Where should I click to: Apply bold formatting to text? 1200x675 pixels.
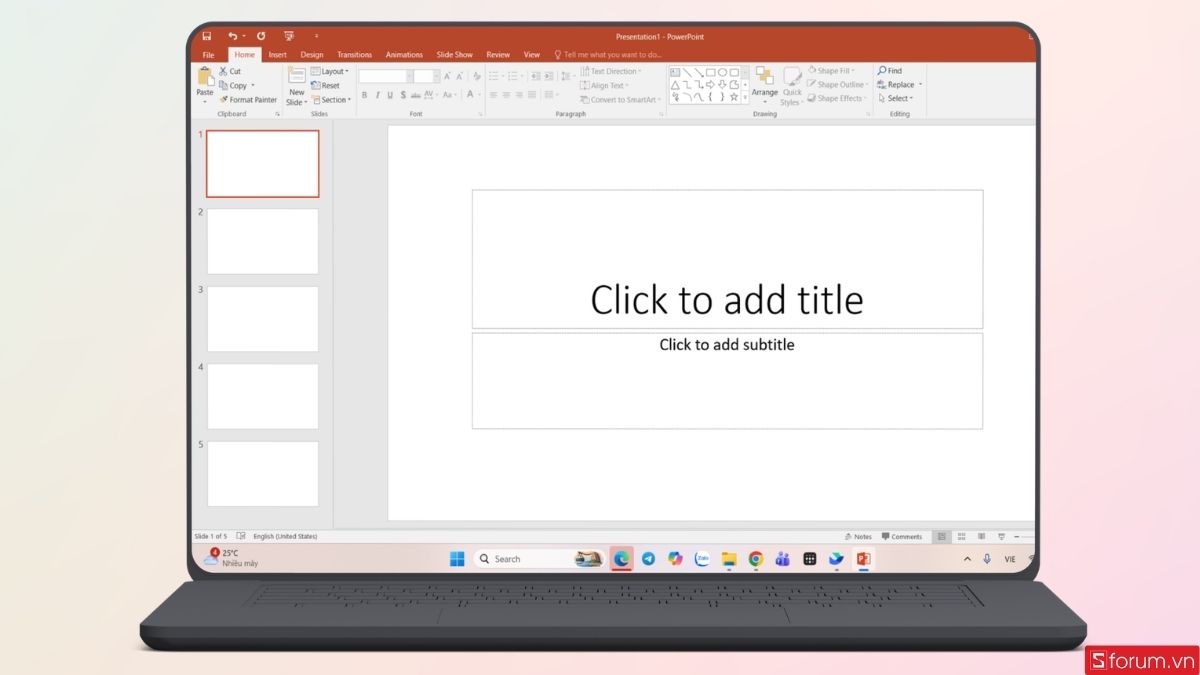[x=365, y=97]
